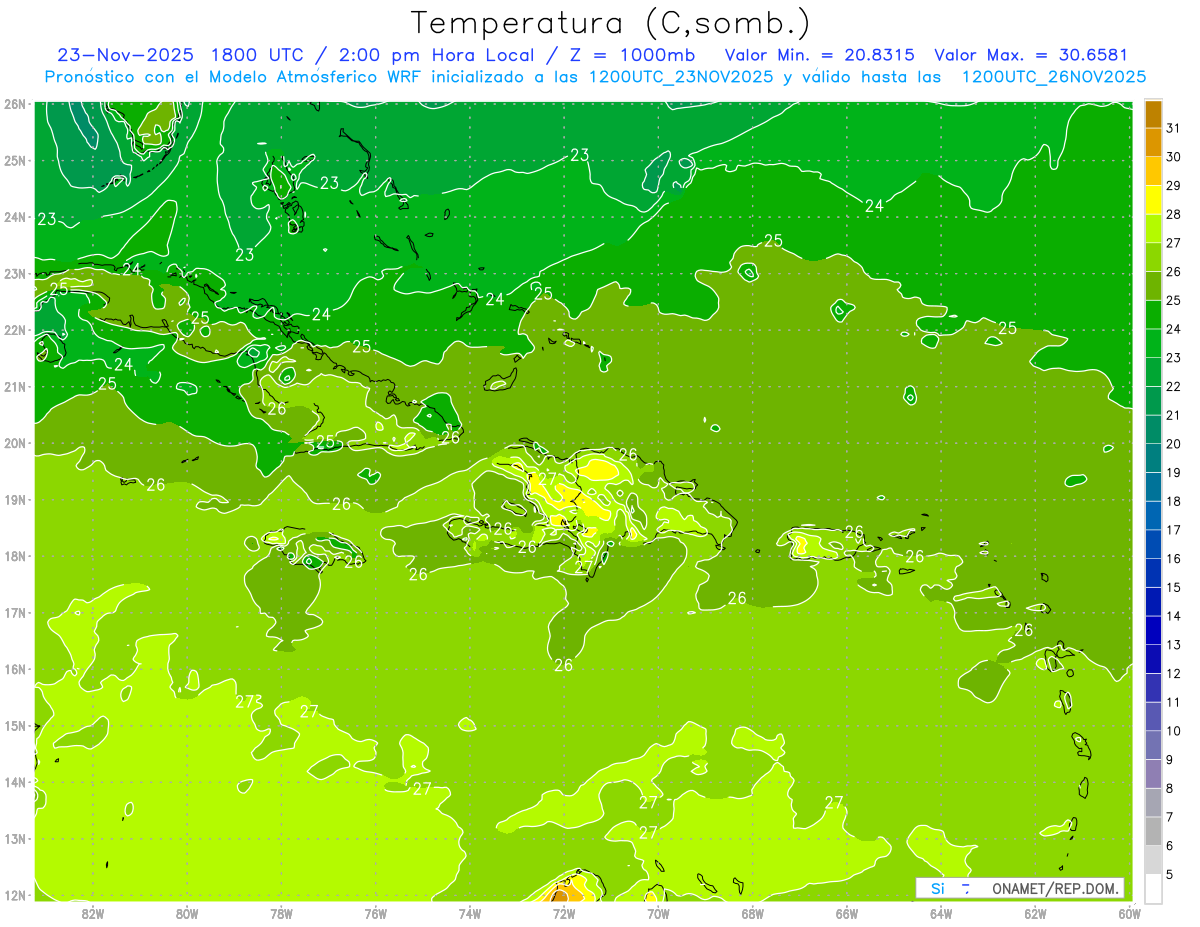Image resolution: width=1200 pixels, height=927 pixels.
Task: Click the '74W' longitude axis label
Action: tap(469, 913)
